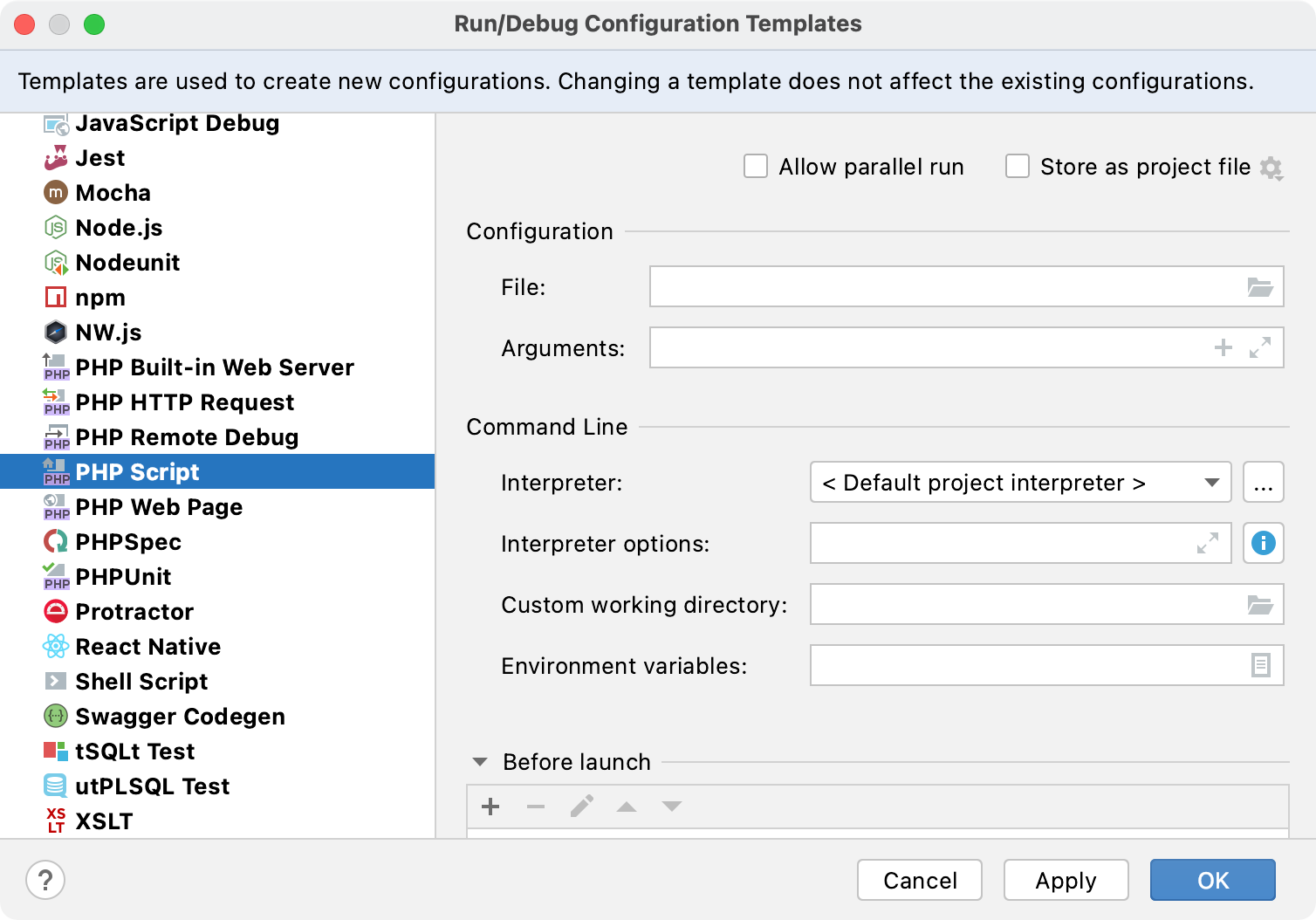
Task: Click the Apply button
Action: (1066, 880)
